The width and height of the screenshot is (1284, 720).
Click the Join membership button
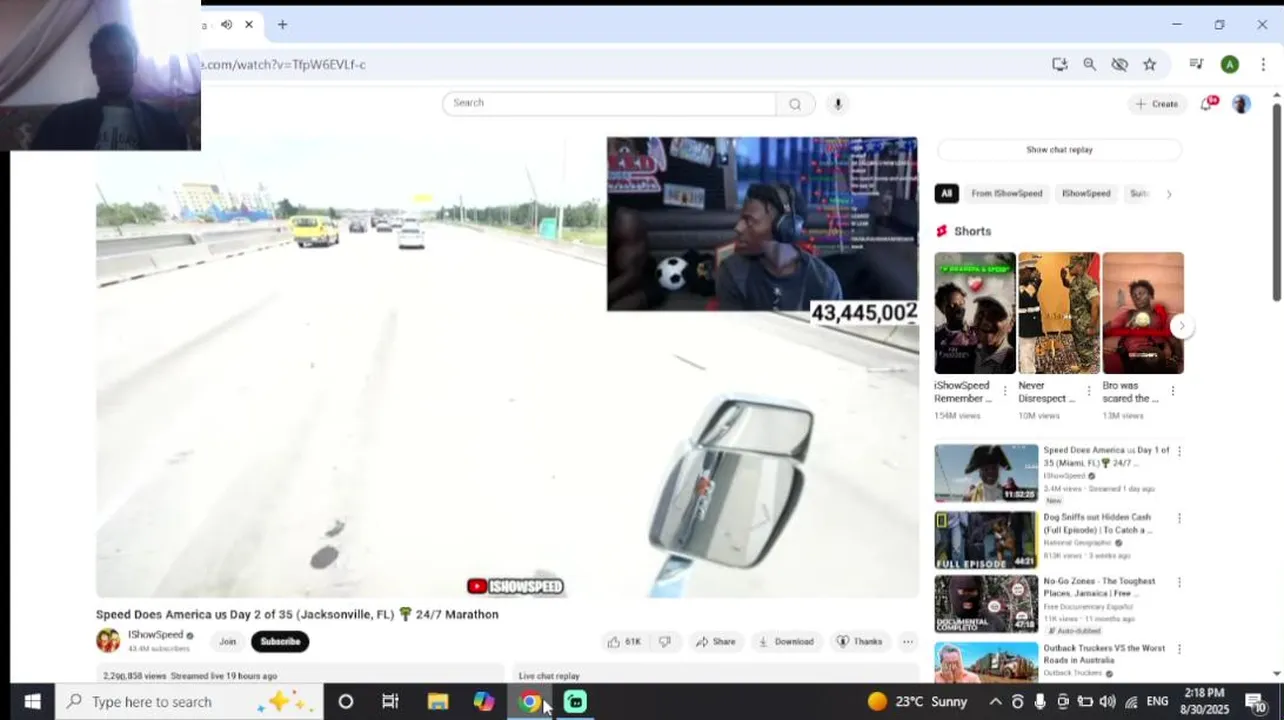pos(228,642)
